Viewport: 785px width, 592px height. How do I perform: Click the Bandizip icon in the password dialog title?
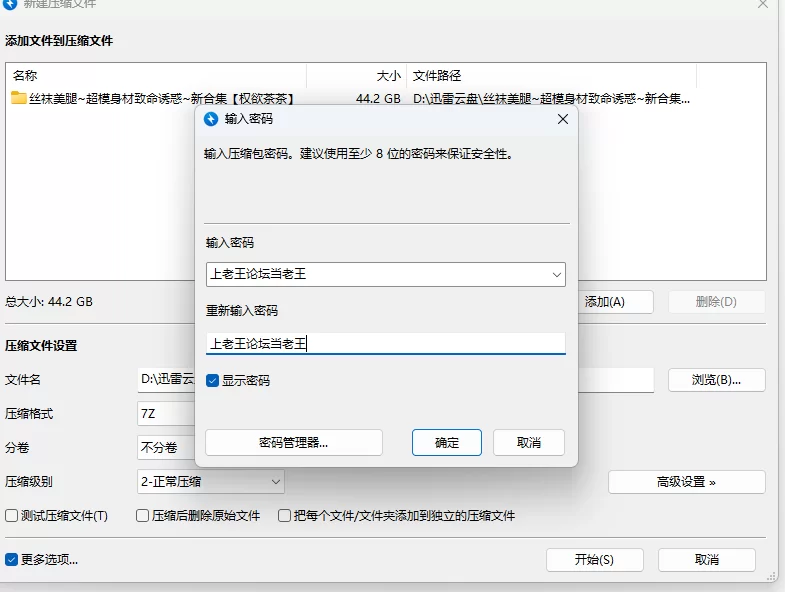(211, 119)
